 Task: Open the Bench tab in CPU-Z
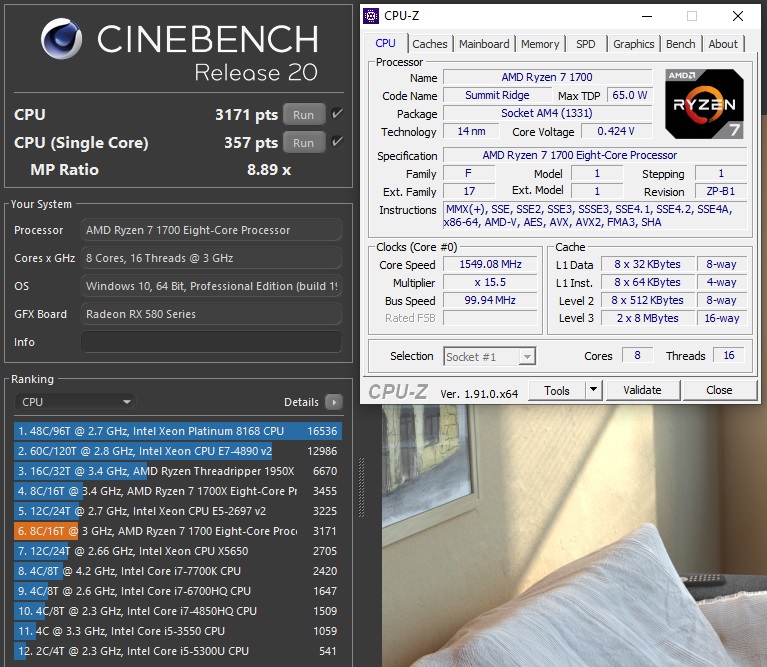[x=680, y=44]
